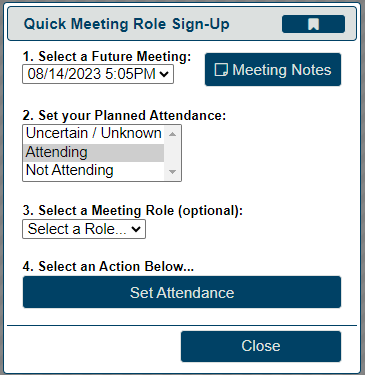Click the Quick Meeting Role Sign-Up title
The height and width of the screenshot is (375, 365).
point(126,24)
